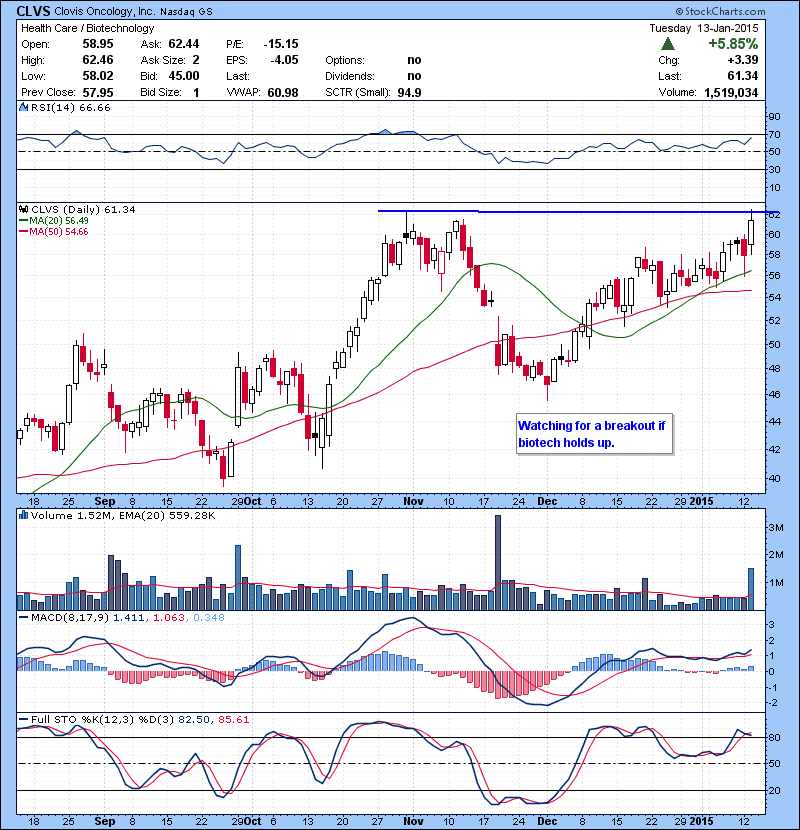Click the MACD signal value 1.063
Image resolution: width=800 pixels, height=830 pixels.
pyautogui.click(x=169, y=617)
